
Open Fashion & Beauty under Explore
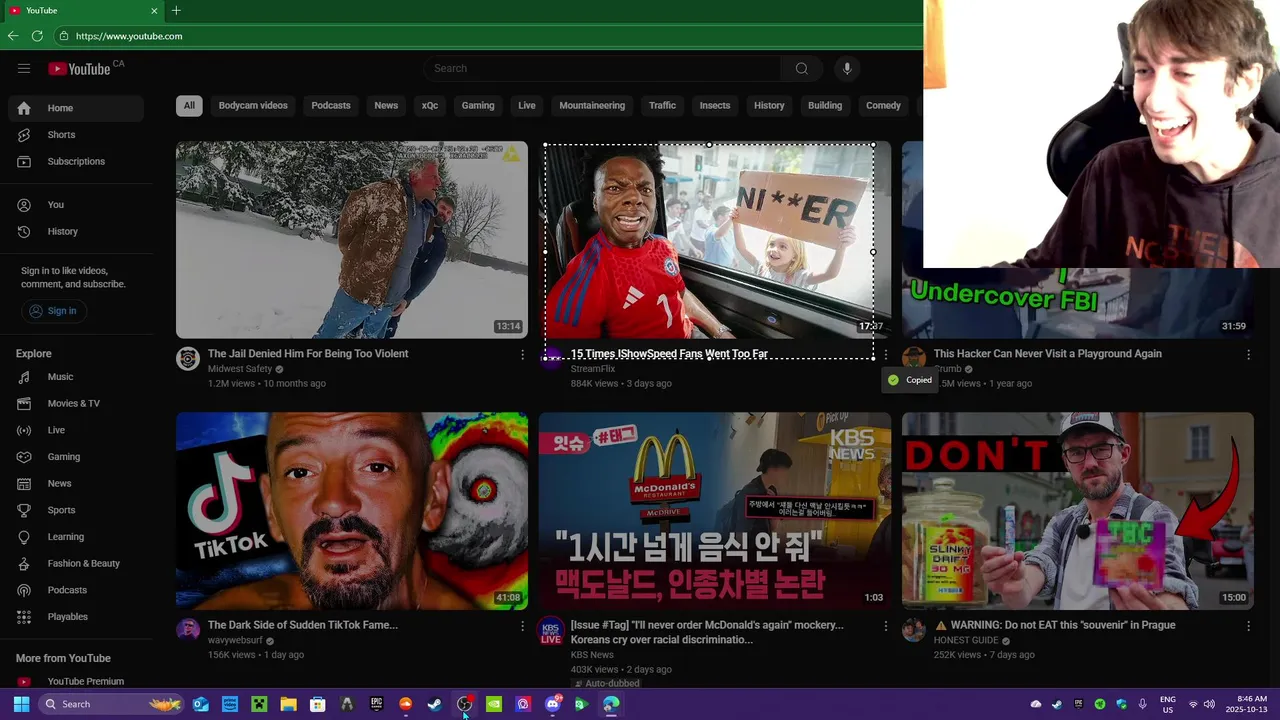coord(76,563)
